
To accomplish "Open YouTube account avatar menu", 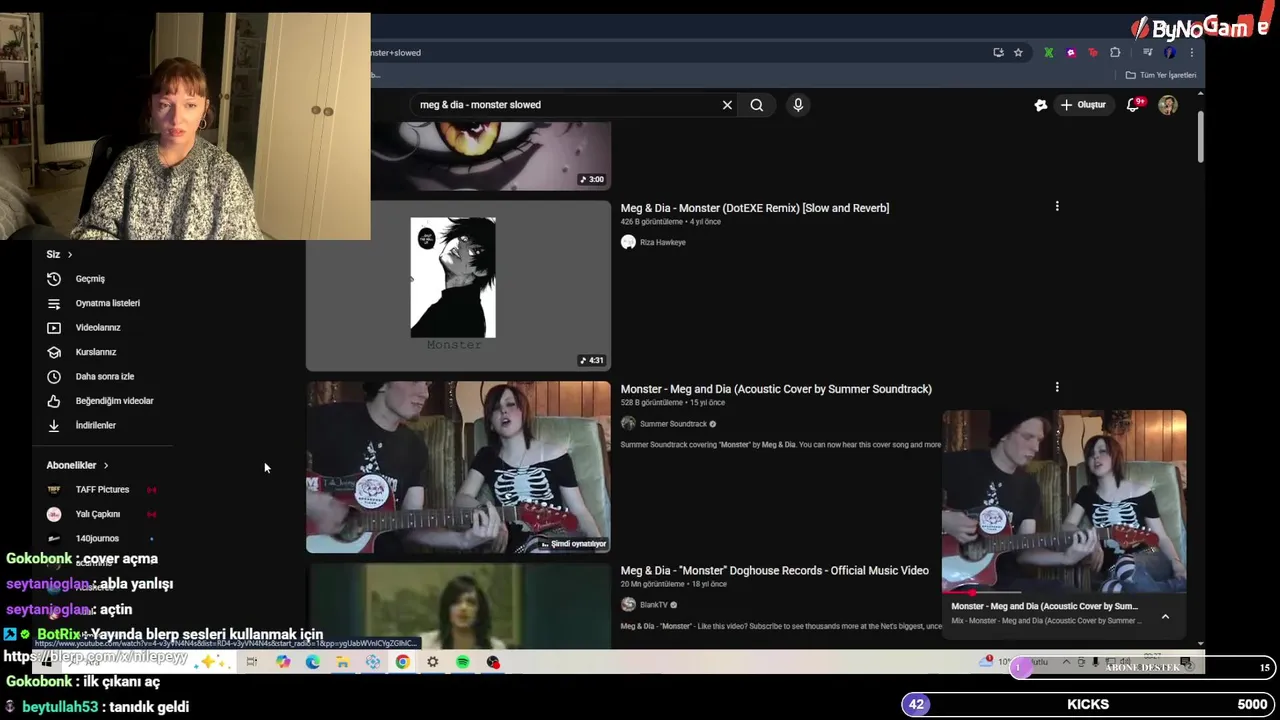I will point(1168,105).
